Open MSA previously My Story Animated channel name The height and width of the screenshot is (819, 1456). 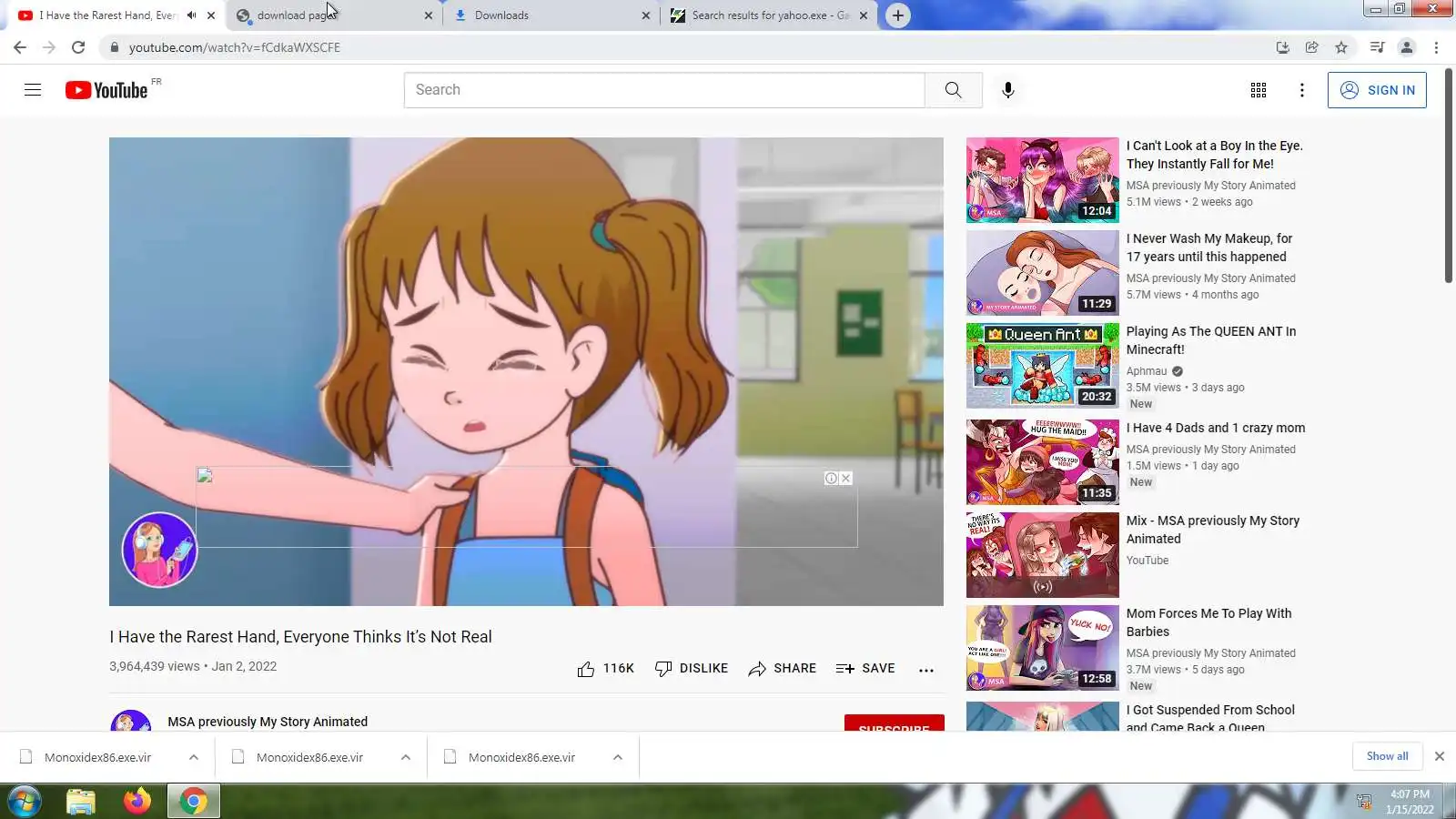268,722
